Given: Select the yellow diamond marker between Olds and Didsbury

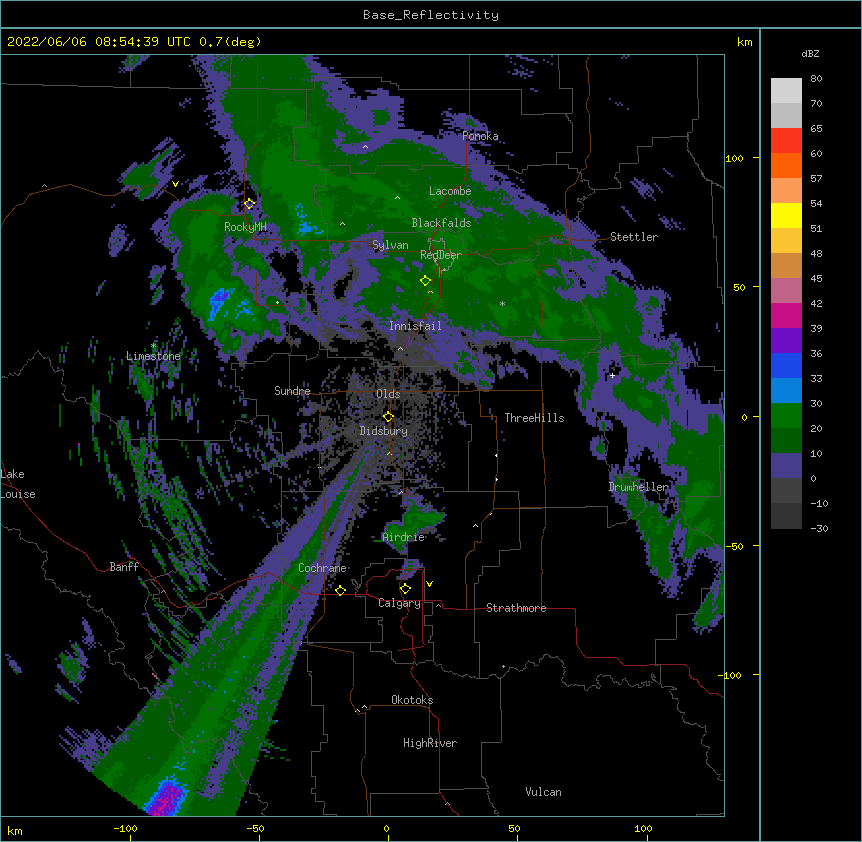Looking at the screenshot, I should tap(388, 417).
